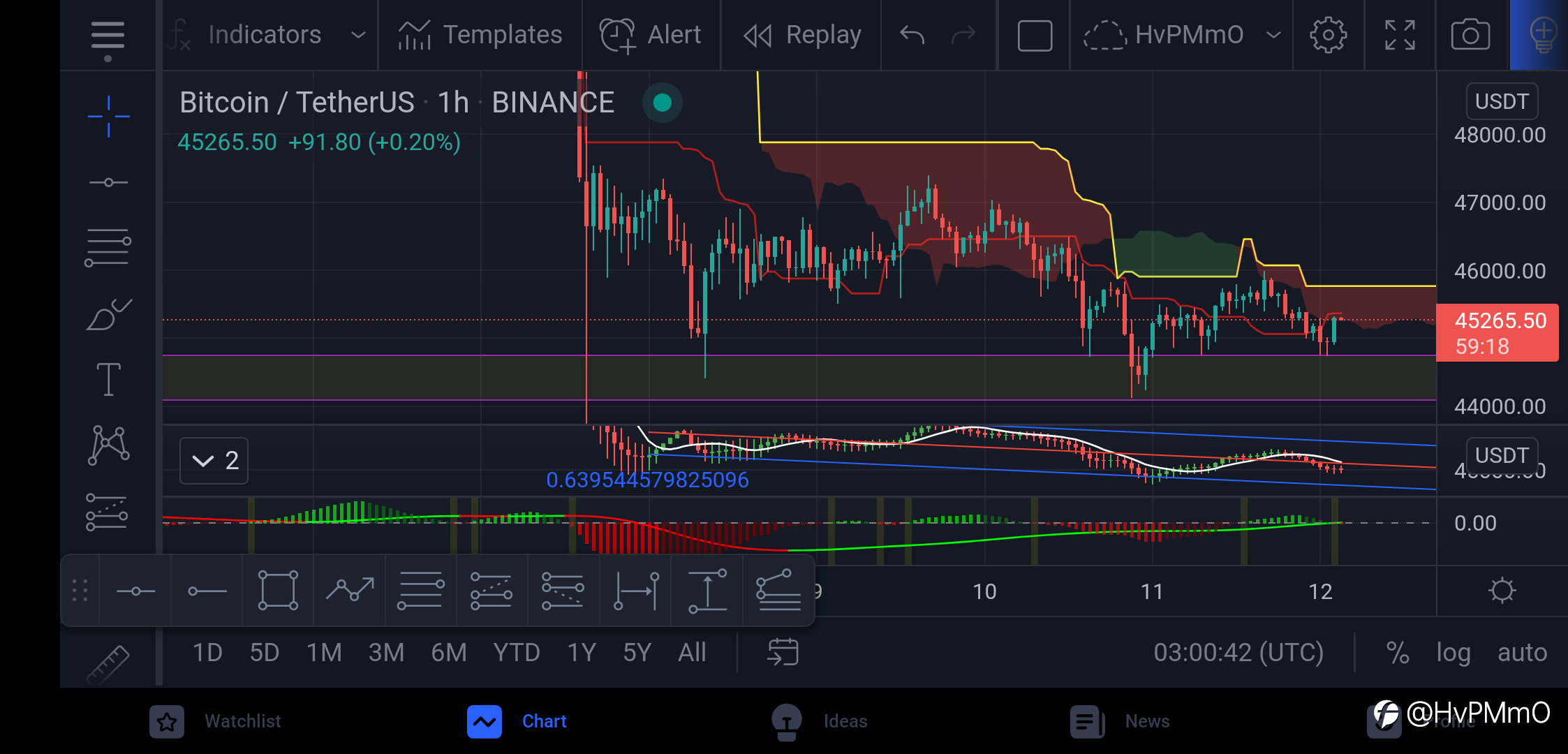Select the brush drawing tool
Viewport: 1568px width, 754px height.
tap(108, 314)
